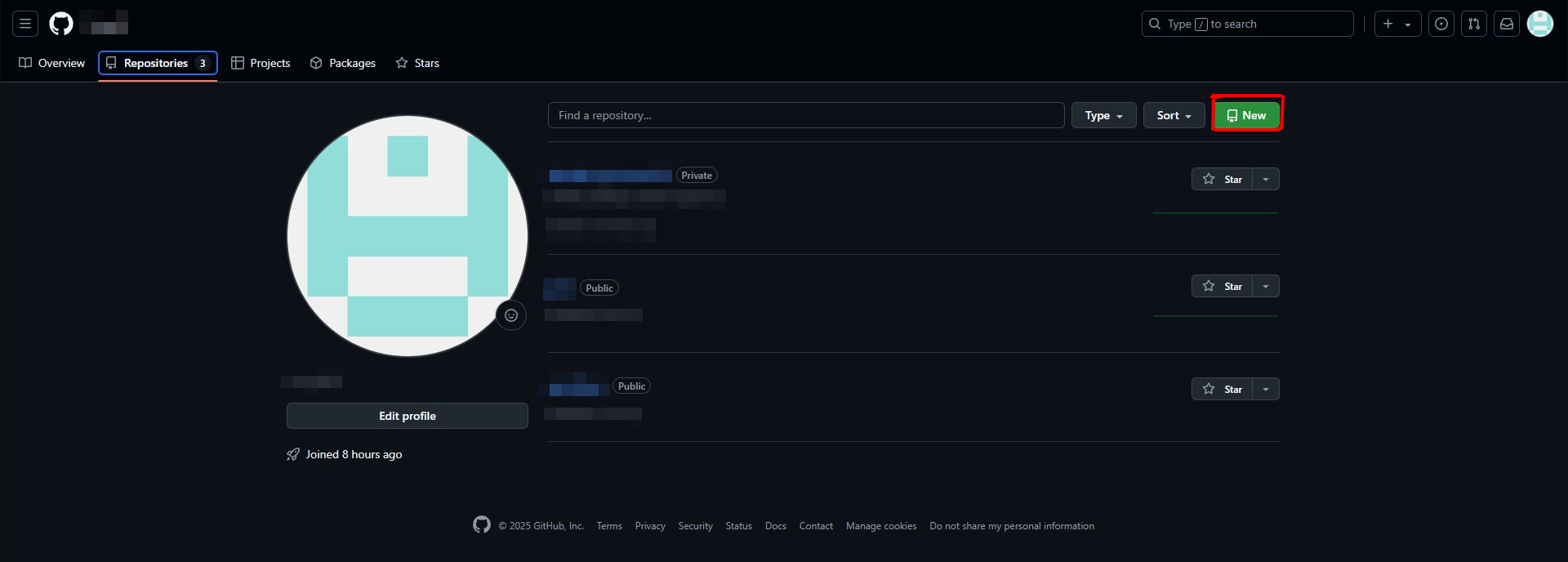Image resolution: width=1568 pixels, height=562 pixels.
Task: Star the second listed public repository
Action: point(1223,286)
